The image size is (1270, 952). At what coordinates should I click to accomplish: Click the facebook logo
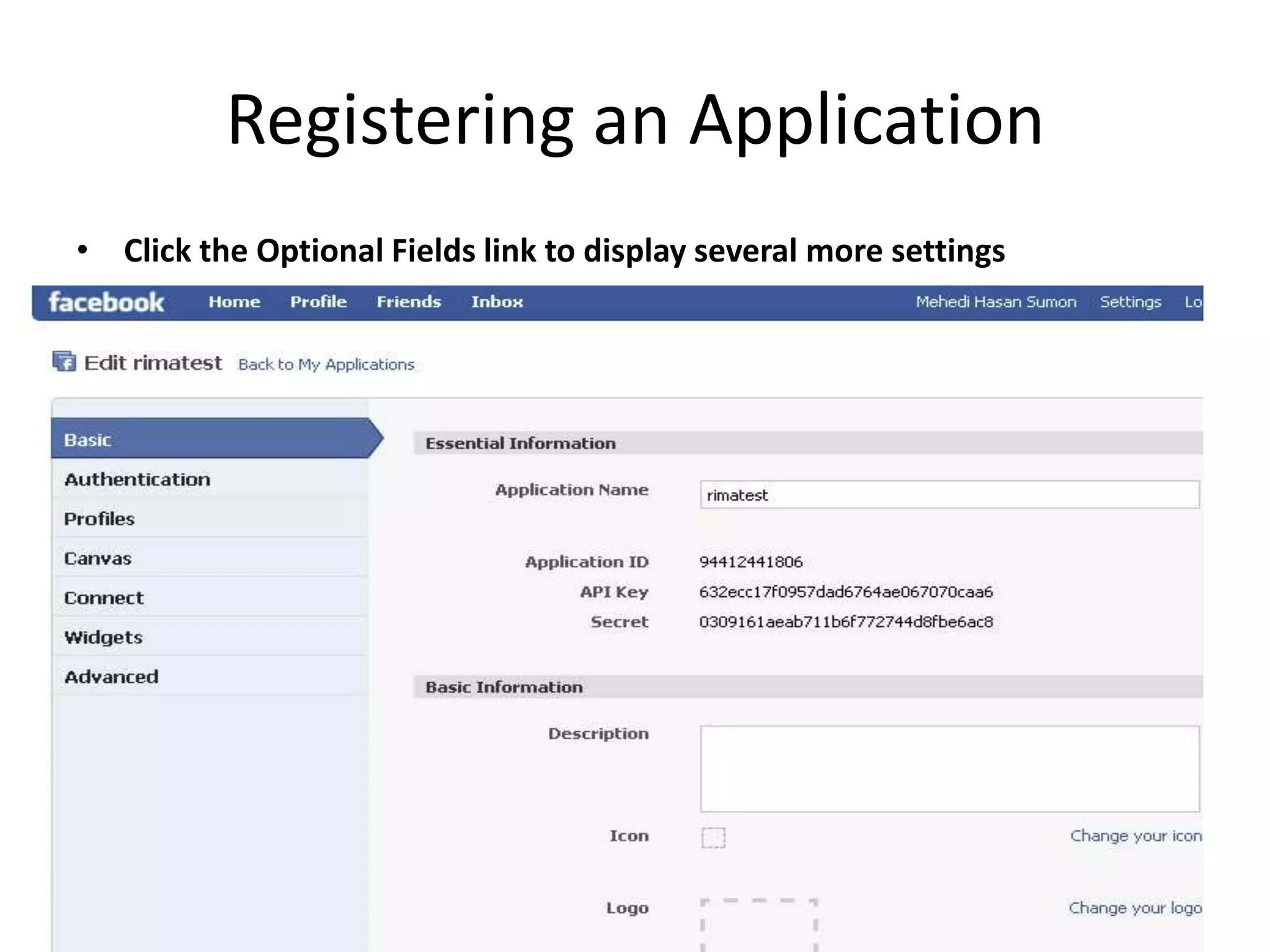click(106, 302)
